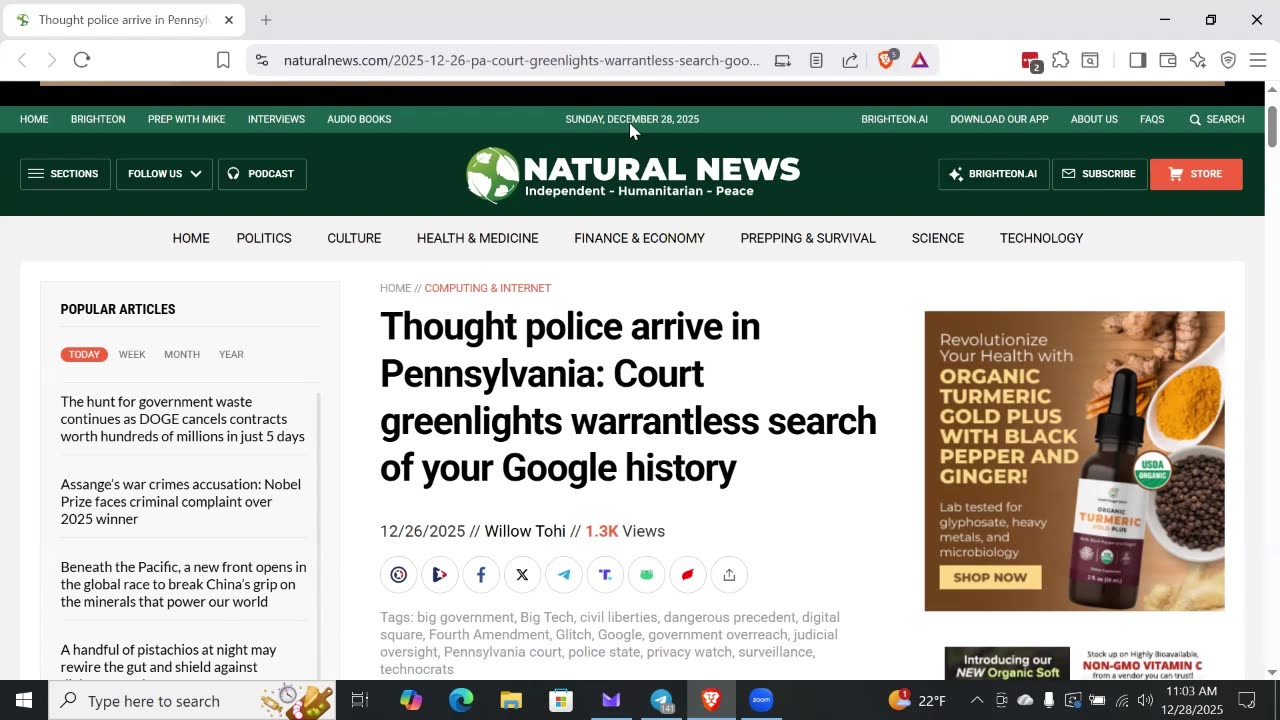Open Zoom from the taskbar

pos(761,700)
